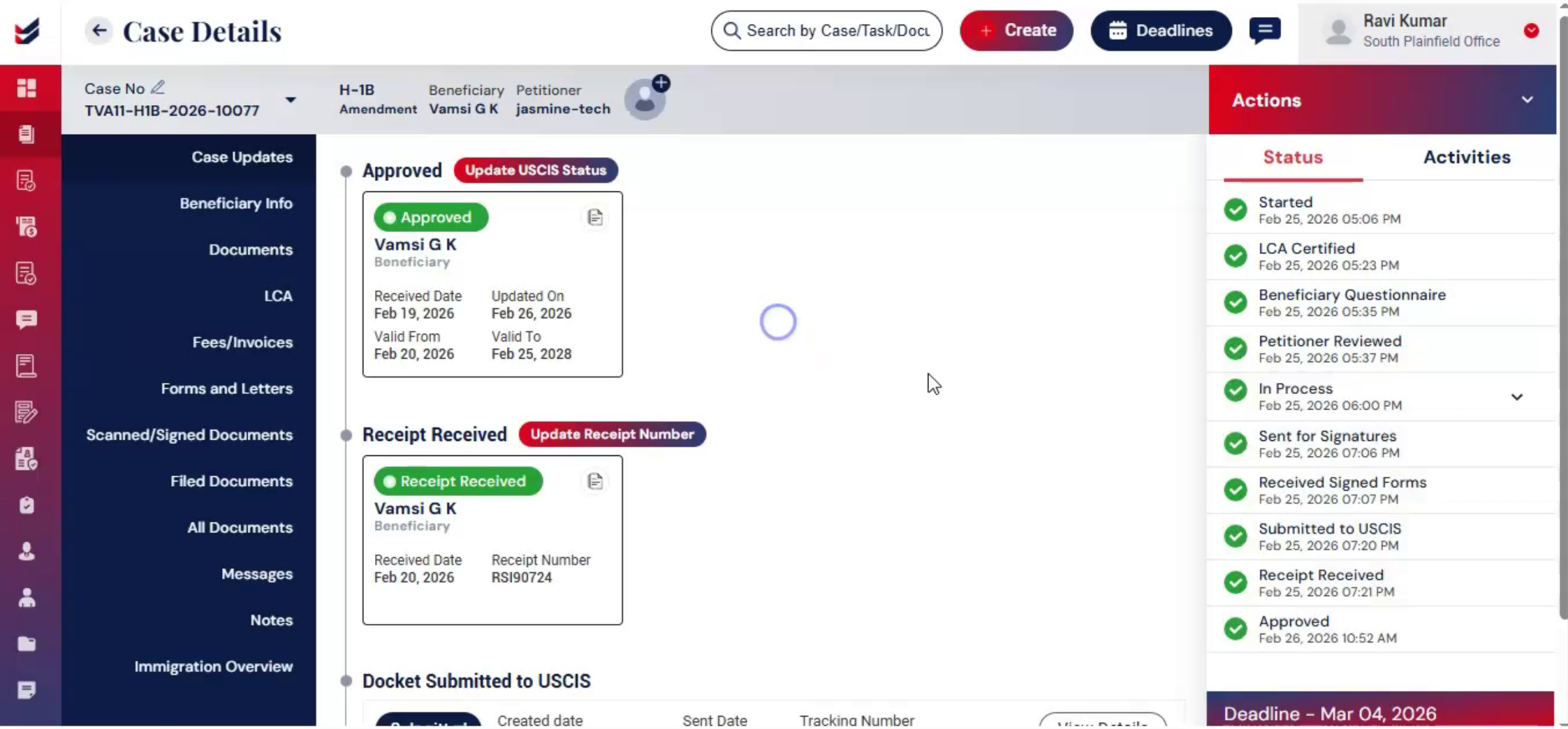Click receipt number RSI90724
The image size is (1568, 729).
521,577
